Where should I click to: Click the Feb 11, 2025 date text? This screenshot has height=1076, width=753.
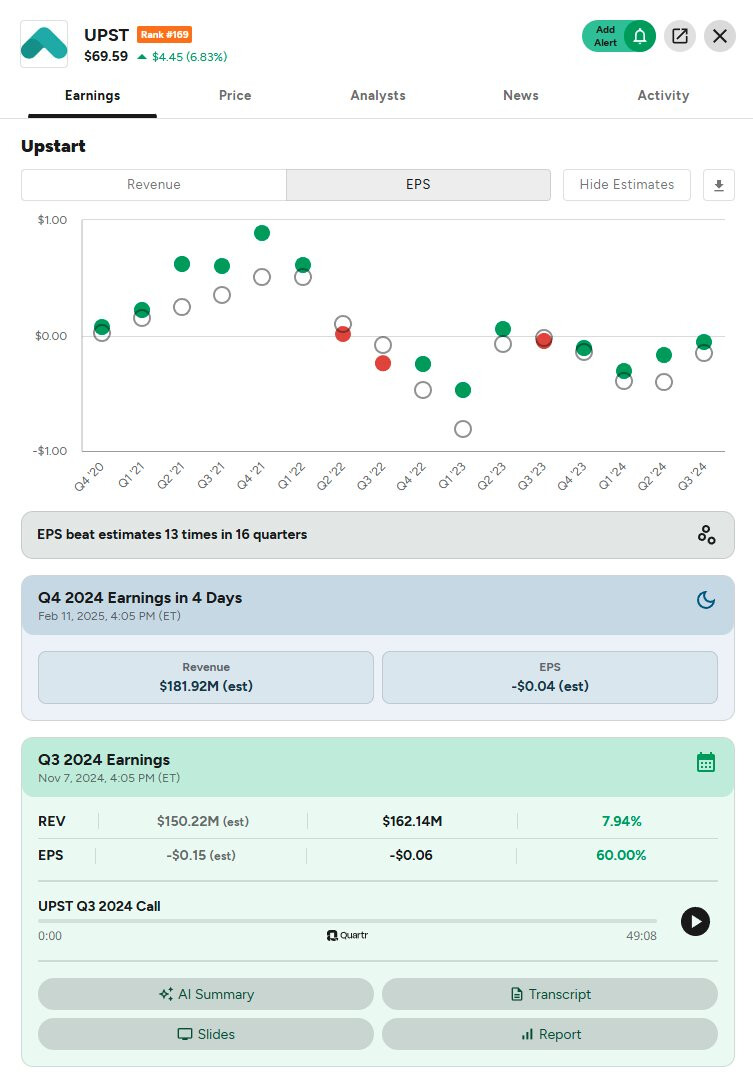point(109,616)
